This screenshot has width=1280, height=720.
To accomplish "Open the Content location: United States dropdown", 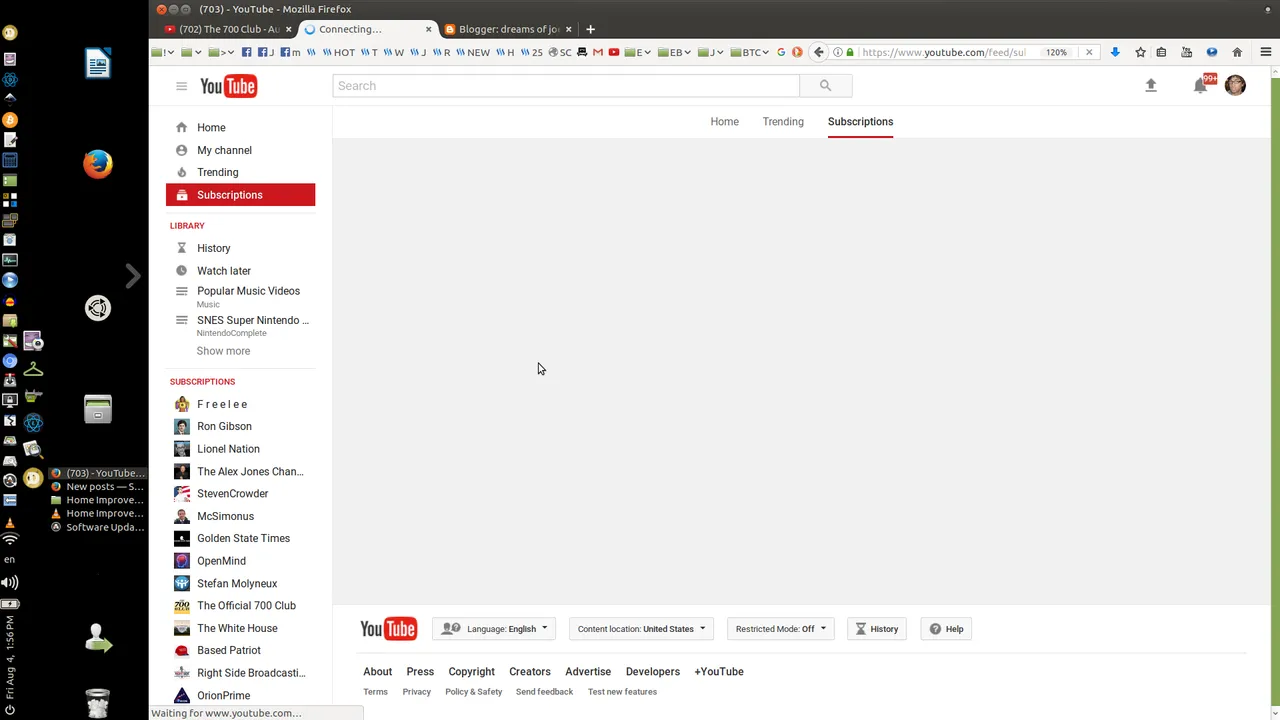I will pyautogui.click(x=641, y=629).
